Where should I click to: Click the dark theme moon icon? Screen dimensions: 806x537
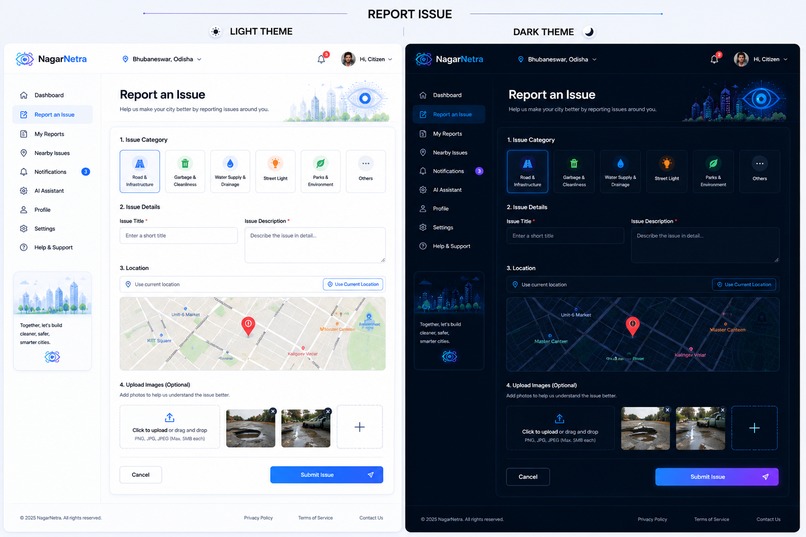589,32
